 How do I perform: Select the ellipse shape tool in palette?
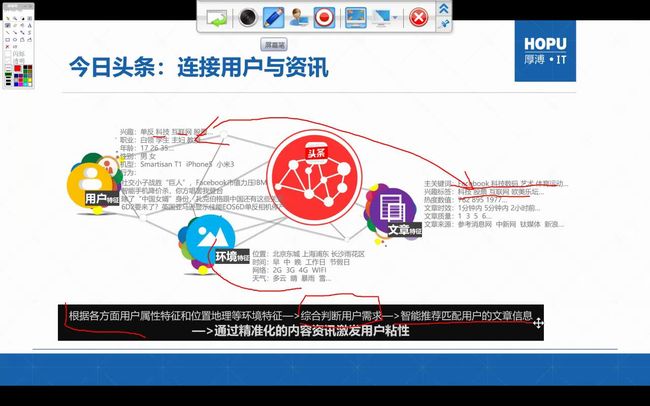pos(15,40)
